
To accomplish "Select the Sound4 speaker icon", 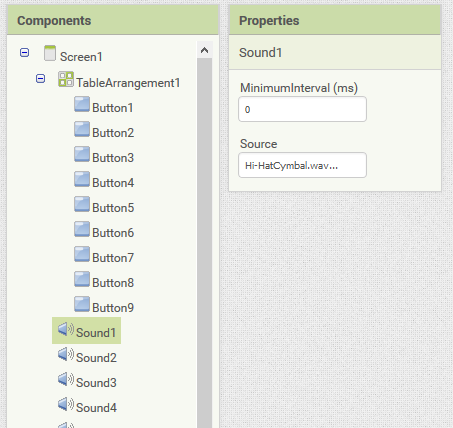I will click(66, 404).
